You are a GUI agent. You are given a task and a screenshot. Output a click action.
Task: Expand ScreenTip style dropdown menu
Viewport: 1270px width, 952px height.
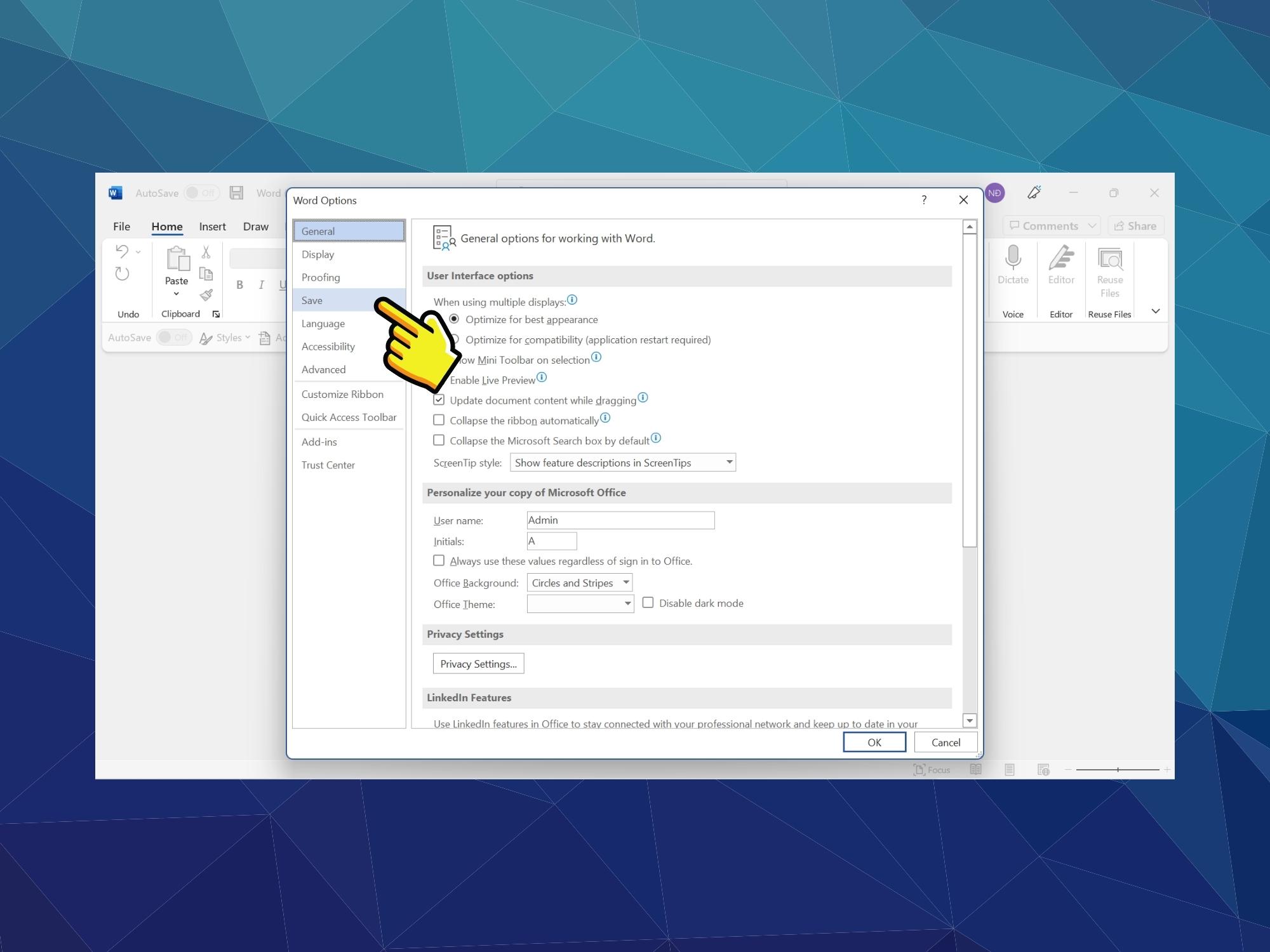pyautogui.click(x=728, y=463)
